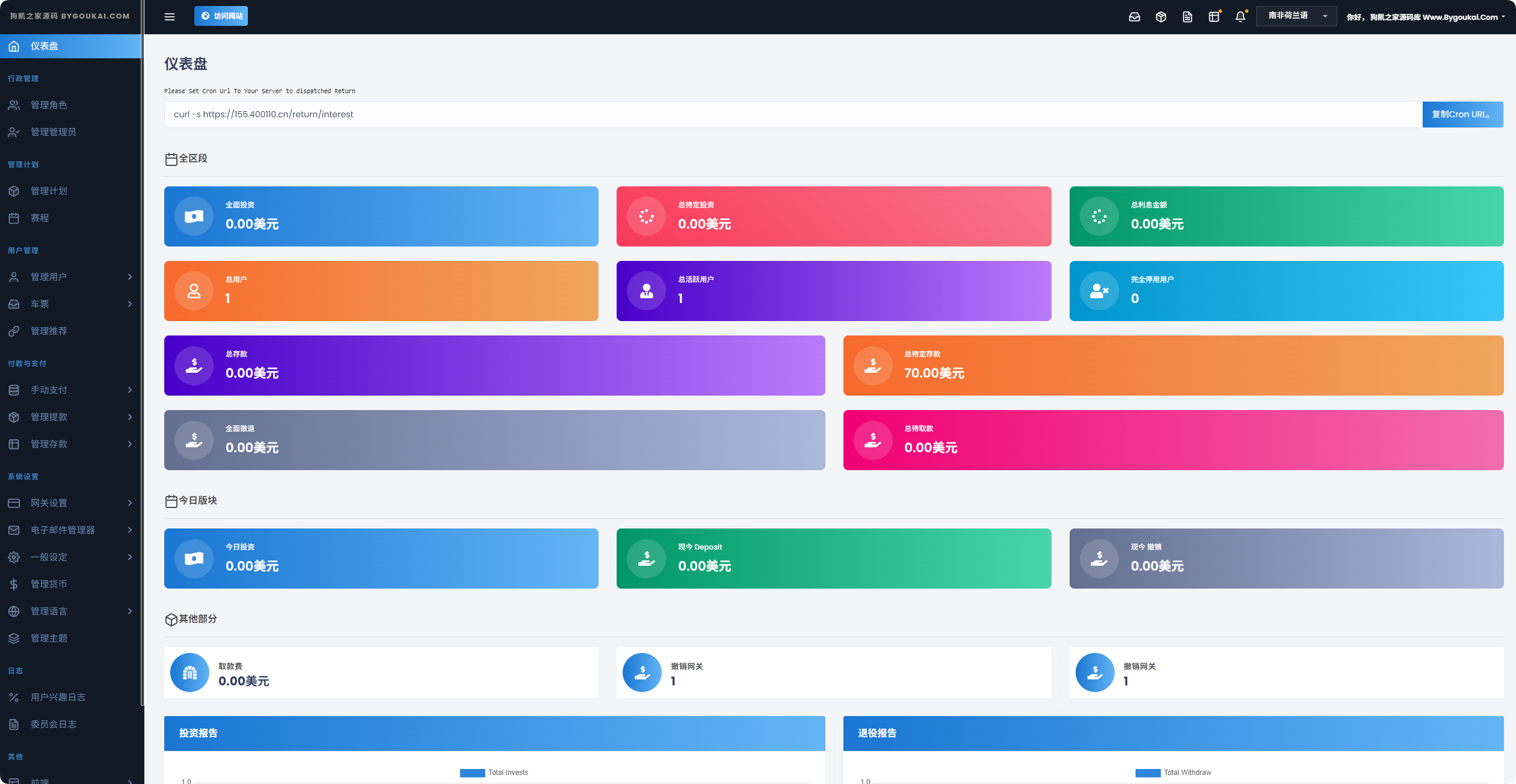
Task: Toggle the hamburger sidebar menu icon
Action: pos(170,17)
